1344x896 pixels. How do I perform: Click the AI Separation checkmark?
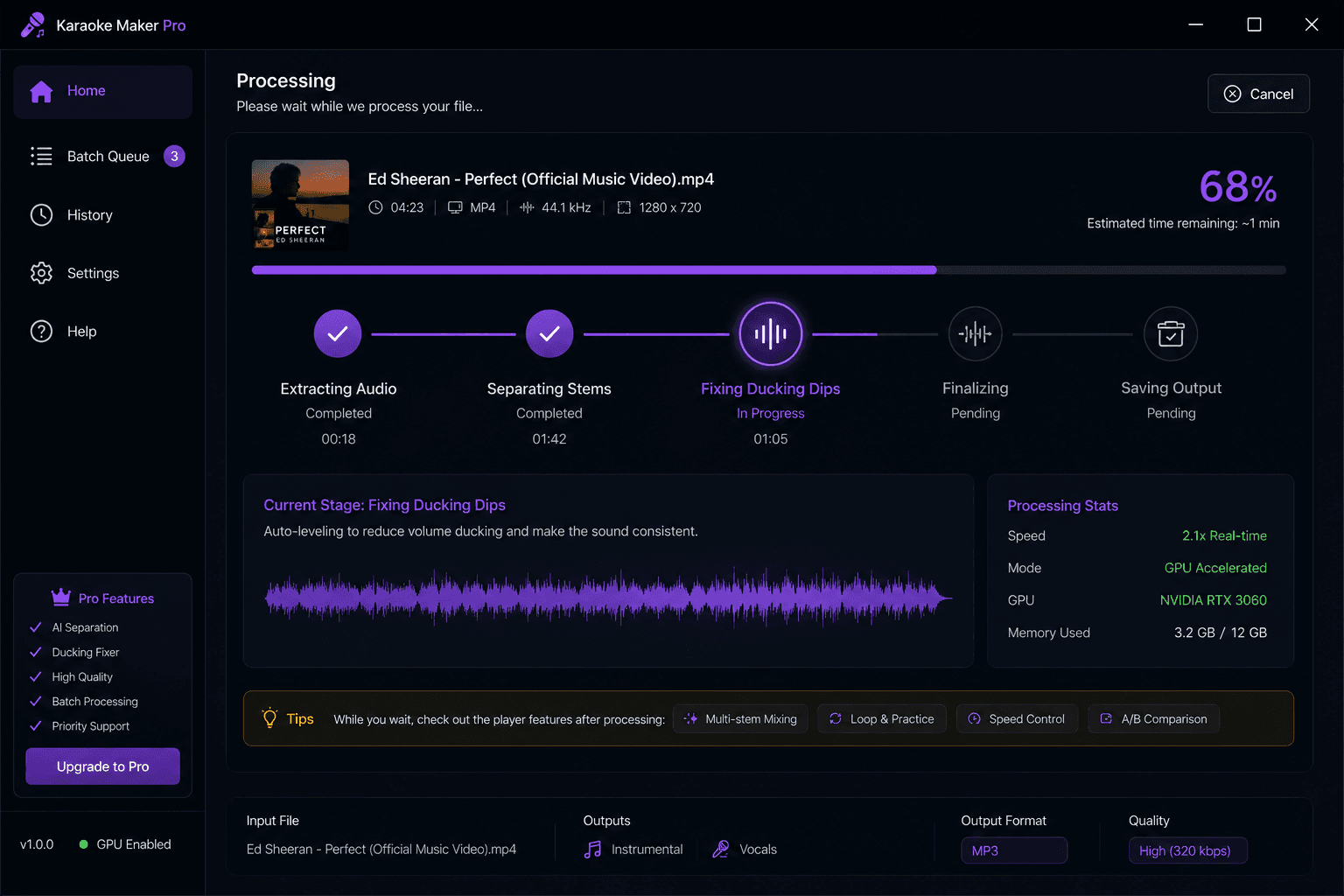pyautogui.click(x=36, y=627)
